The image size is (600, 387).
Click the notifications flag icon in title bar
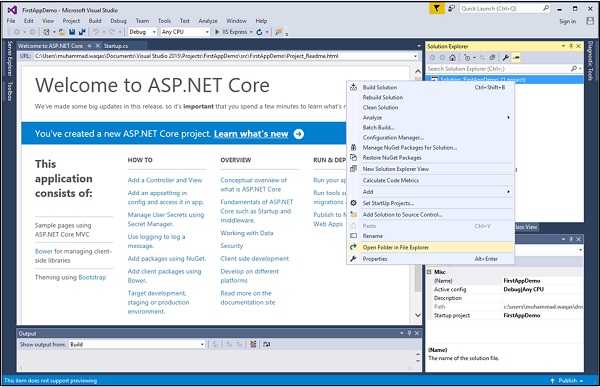click(437, 8)
